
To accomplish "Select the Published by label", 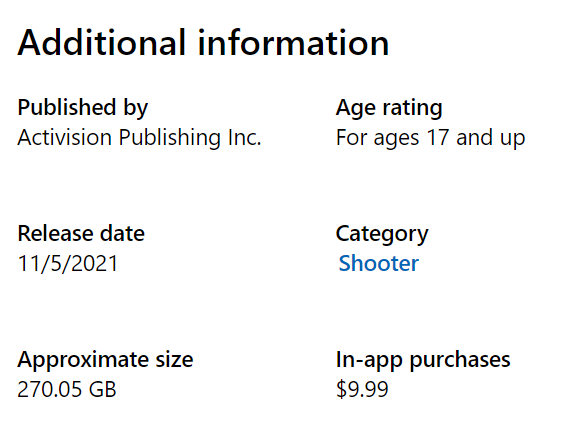I will tap(82, 108).
